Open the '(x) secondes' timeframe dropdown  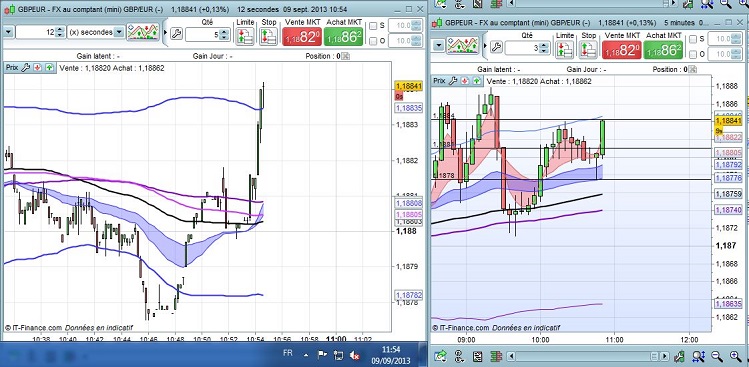coord(96,32)
